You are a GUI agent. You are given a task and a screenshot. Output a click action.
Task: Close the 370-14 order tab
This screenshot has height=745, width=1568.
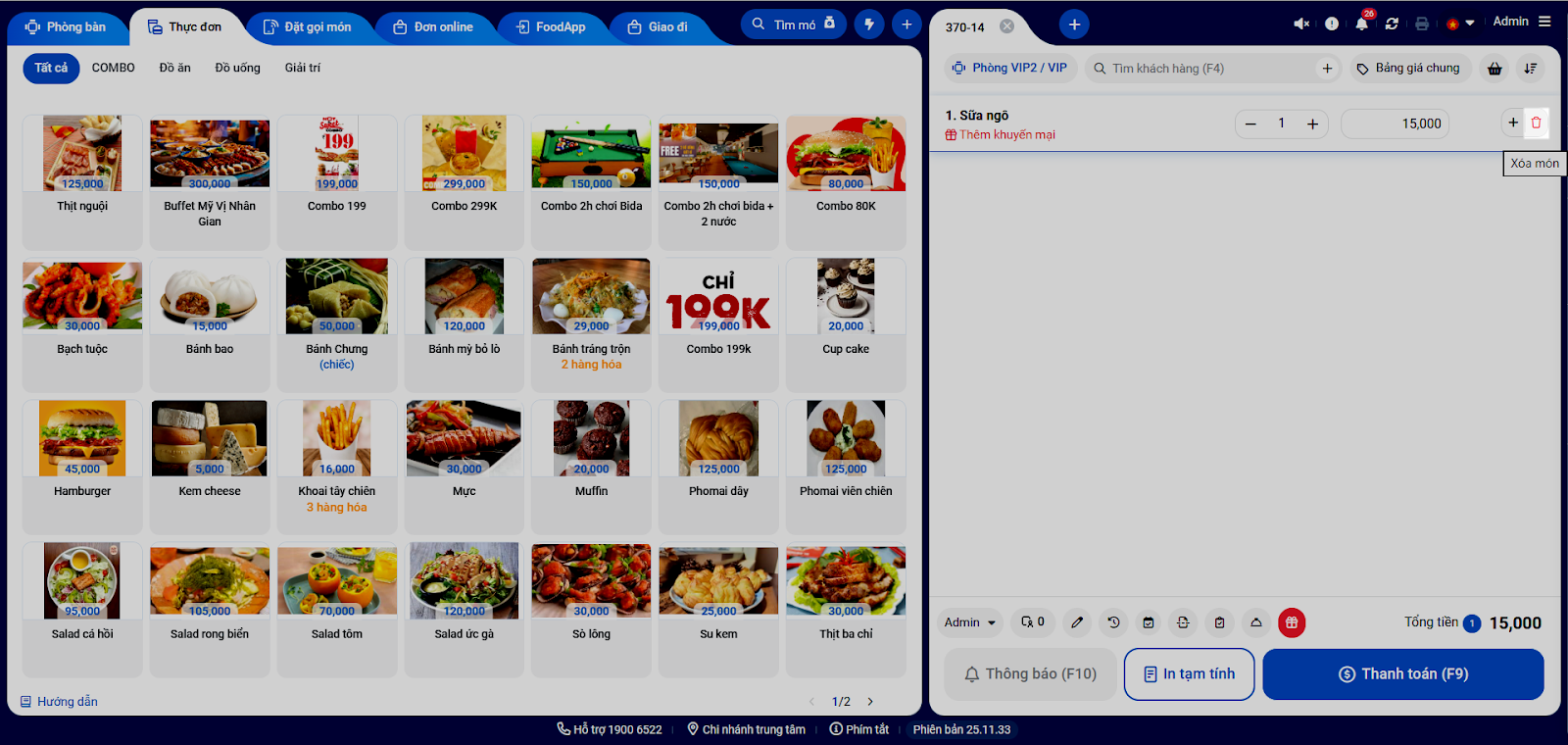pos(1006,26)
